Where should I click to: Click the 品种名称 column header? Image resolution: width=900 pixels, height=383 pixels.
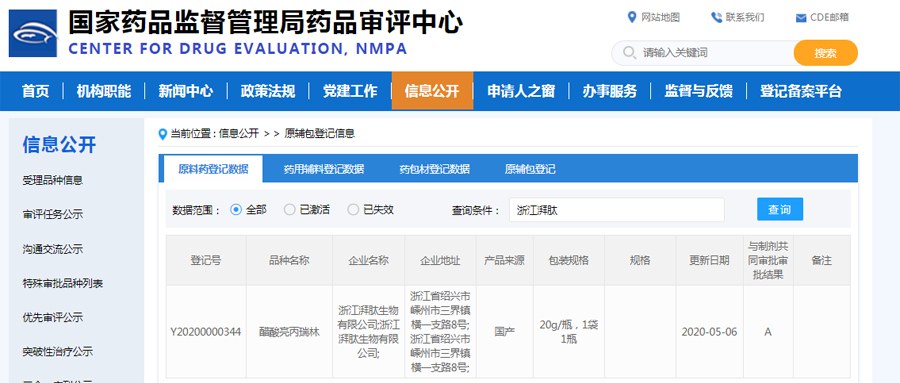[289, 260]
